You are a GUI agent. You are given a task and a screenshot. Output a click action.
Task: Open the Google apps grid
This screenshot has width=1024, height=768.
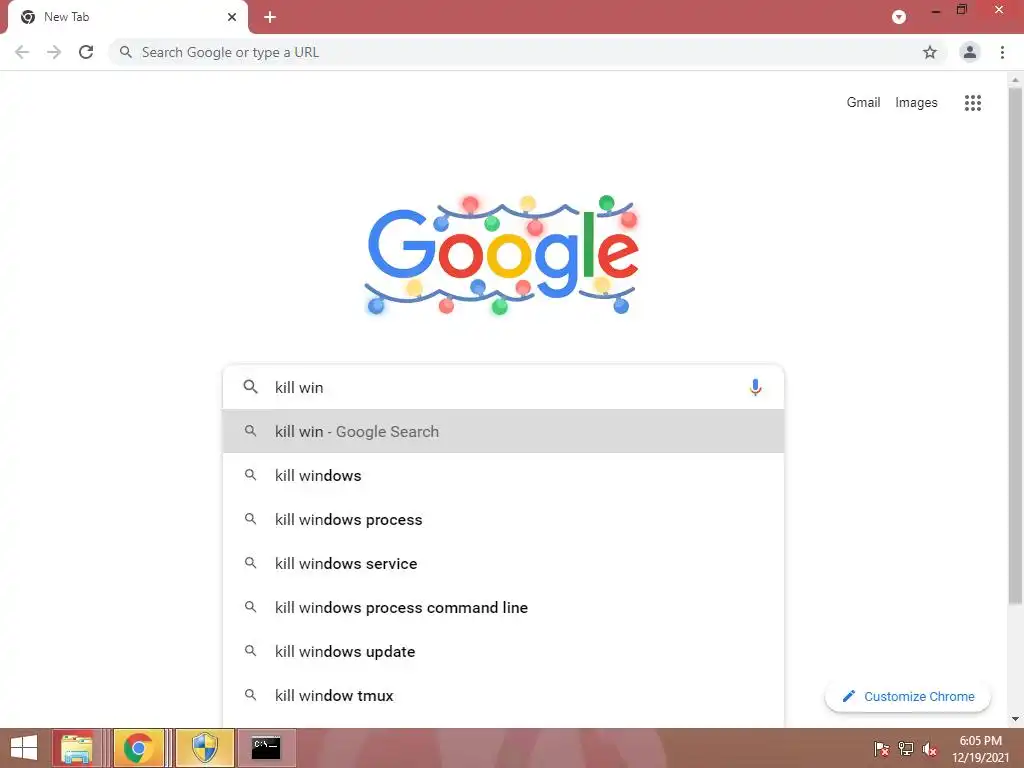972,103
